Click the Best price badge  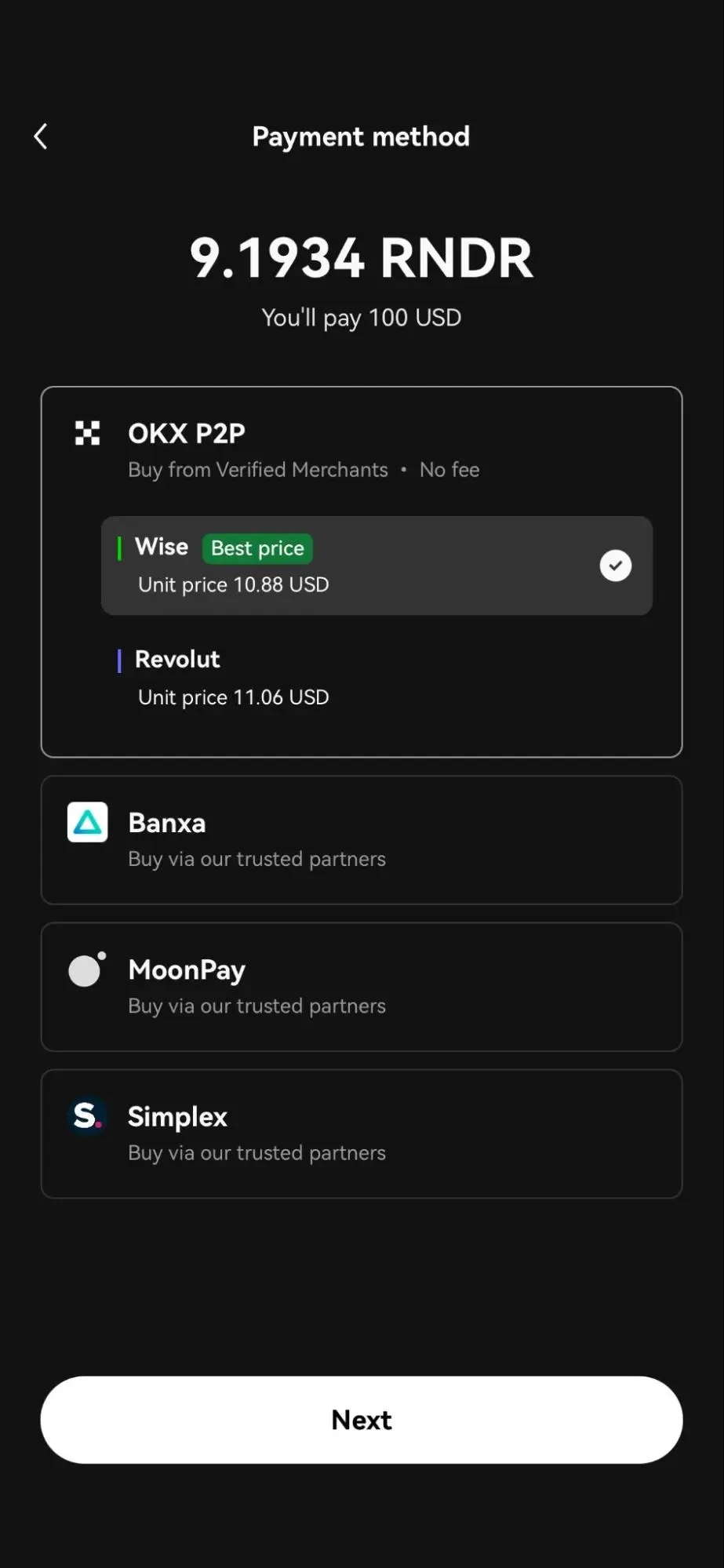[x=257, y=548]
